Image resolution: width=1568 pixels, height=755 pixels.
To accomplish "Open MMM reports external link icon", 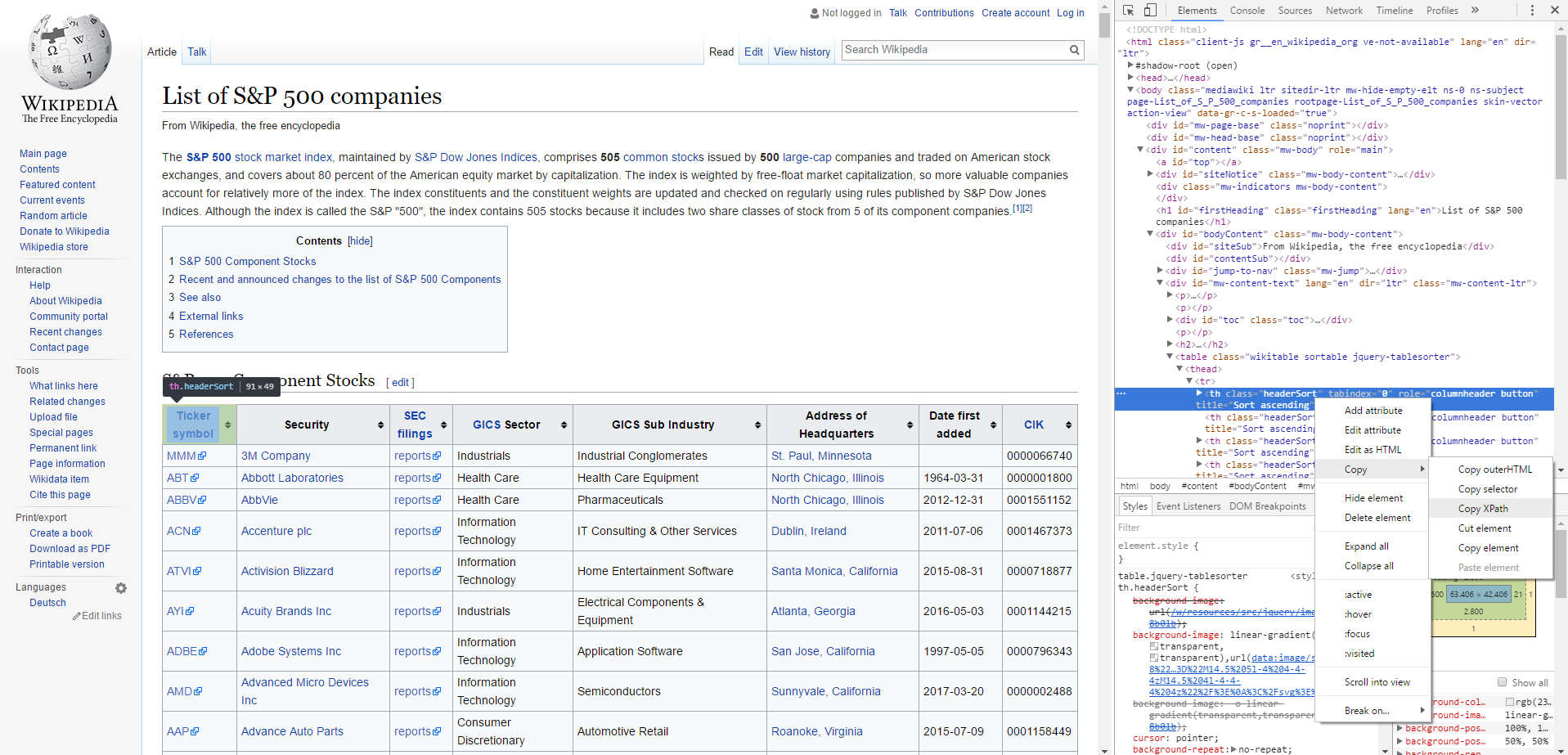I will 438,456.
